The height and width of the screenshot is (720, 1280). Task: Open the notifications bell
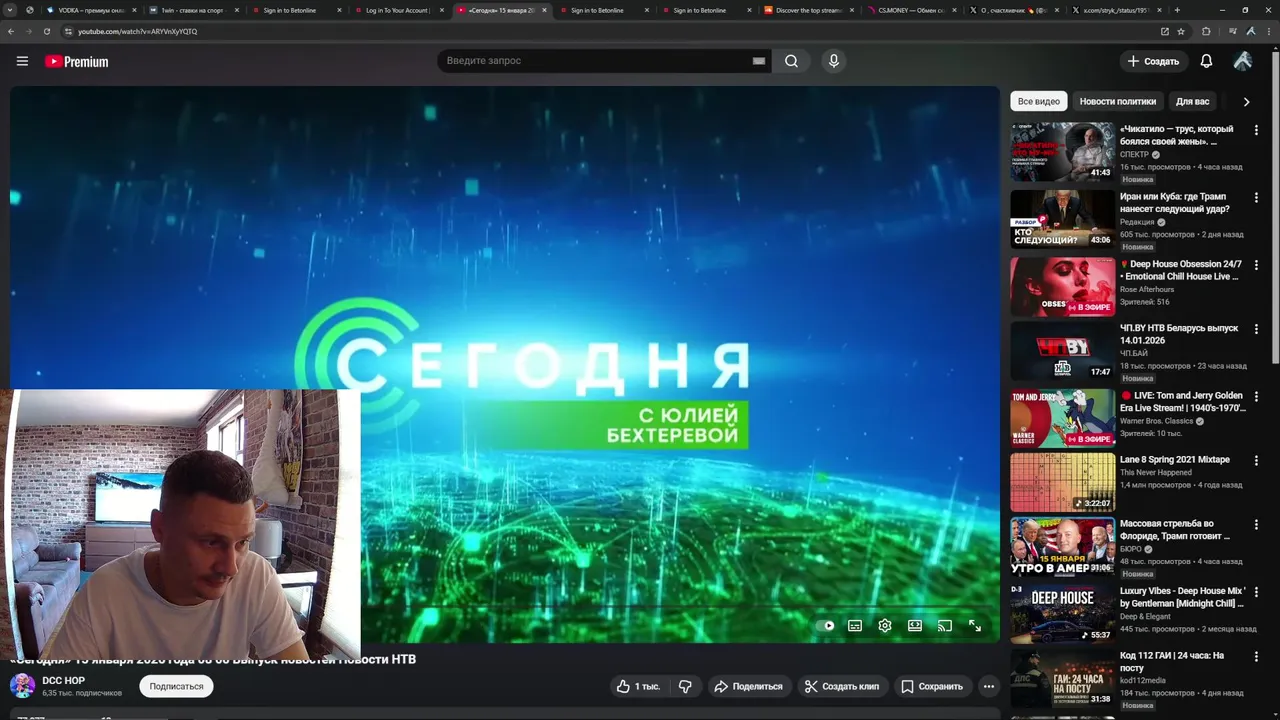point(1206,61)
